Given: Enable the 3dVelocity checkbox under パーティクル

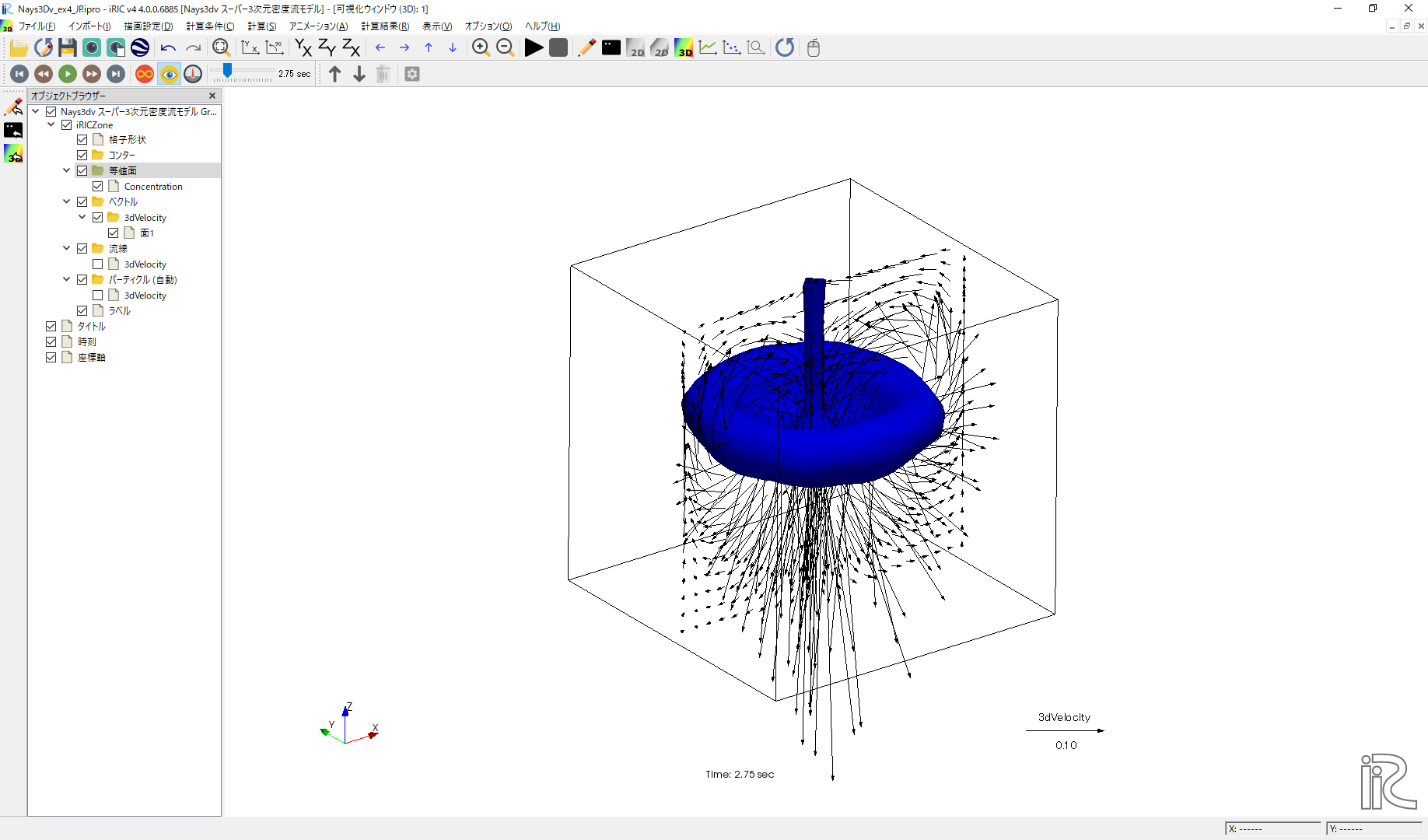Looking at the screenshot, I should pyautogui.click(x=98, y=296).
